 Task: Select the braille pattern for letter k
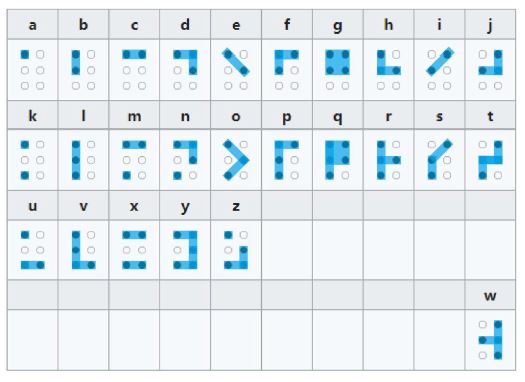(32, 160)
